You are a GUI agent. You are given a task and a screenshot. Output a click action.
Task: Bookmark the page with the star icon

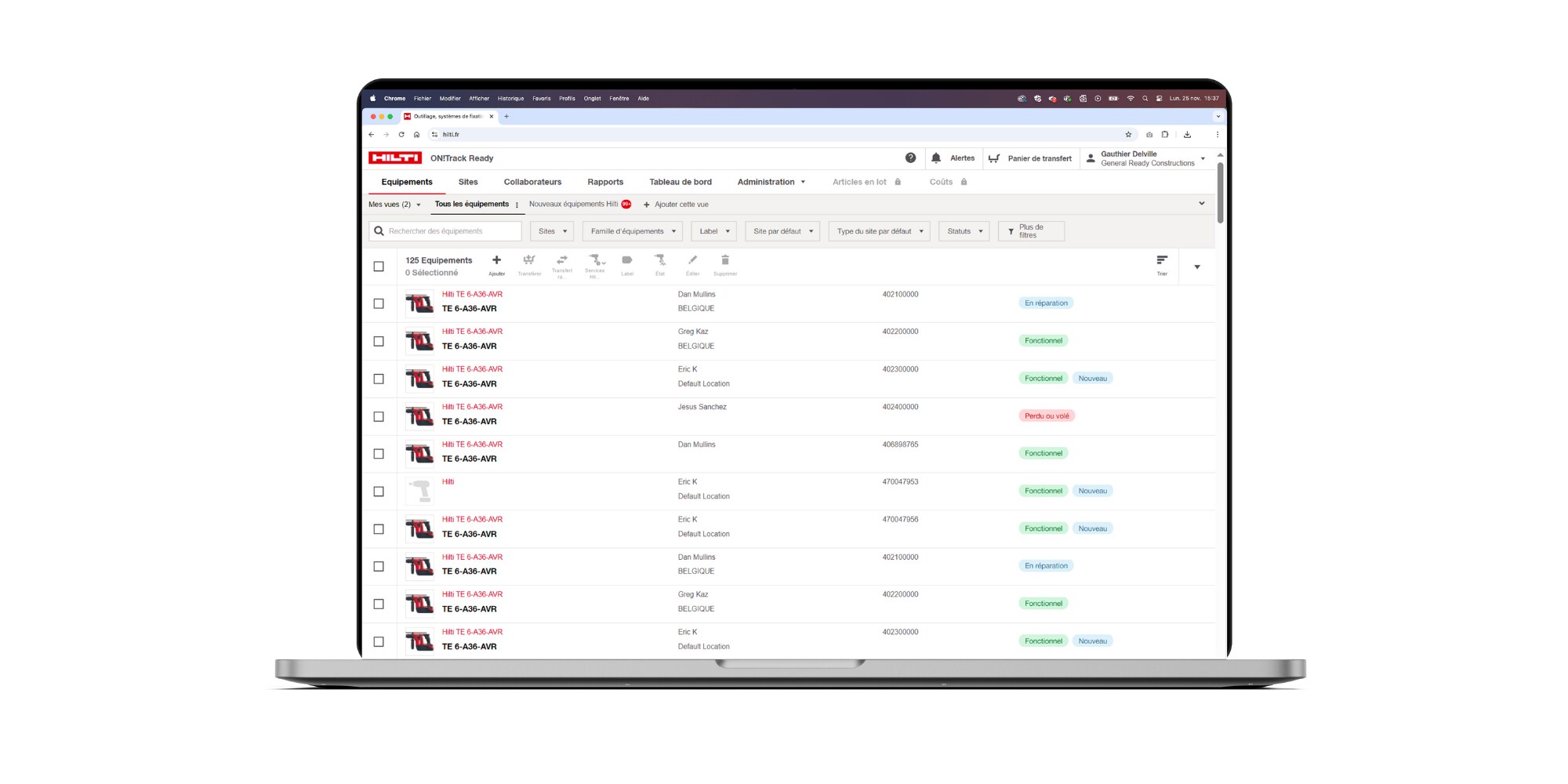(x=1128, y=135)
